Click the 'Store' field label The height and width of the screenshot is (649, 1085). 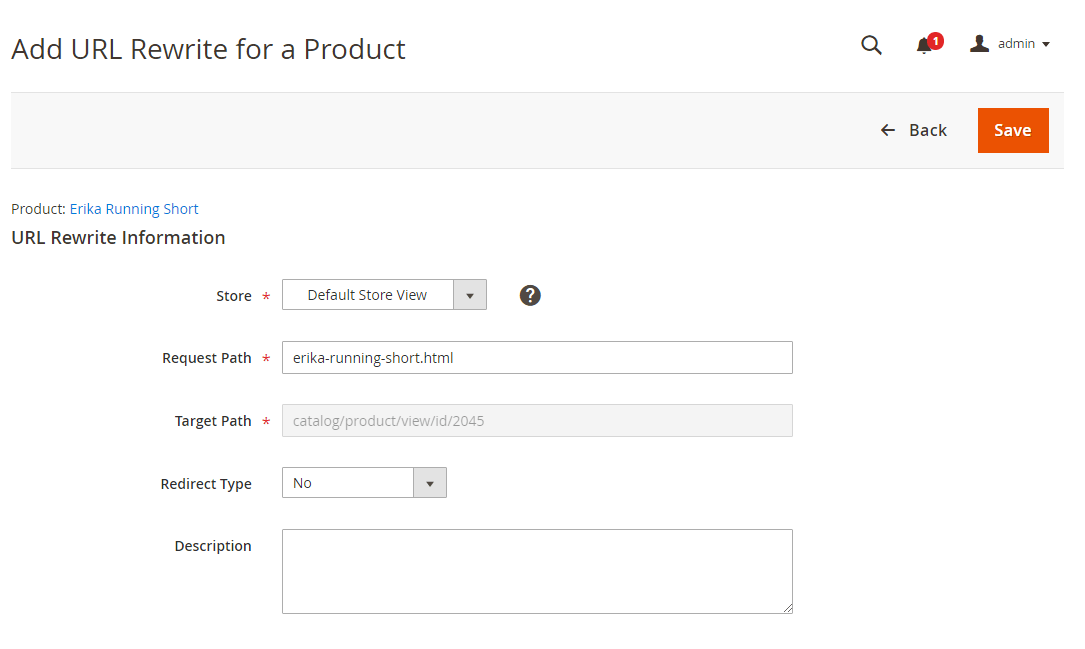point(233,296)
